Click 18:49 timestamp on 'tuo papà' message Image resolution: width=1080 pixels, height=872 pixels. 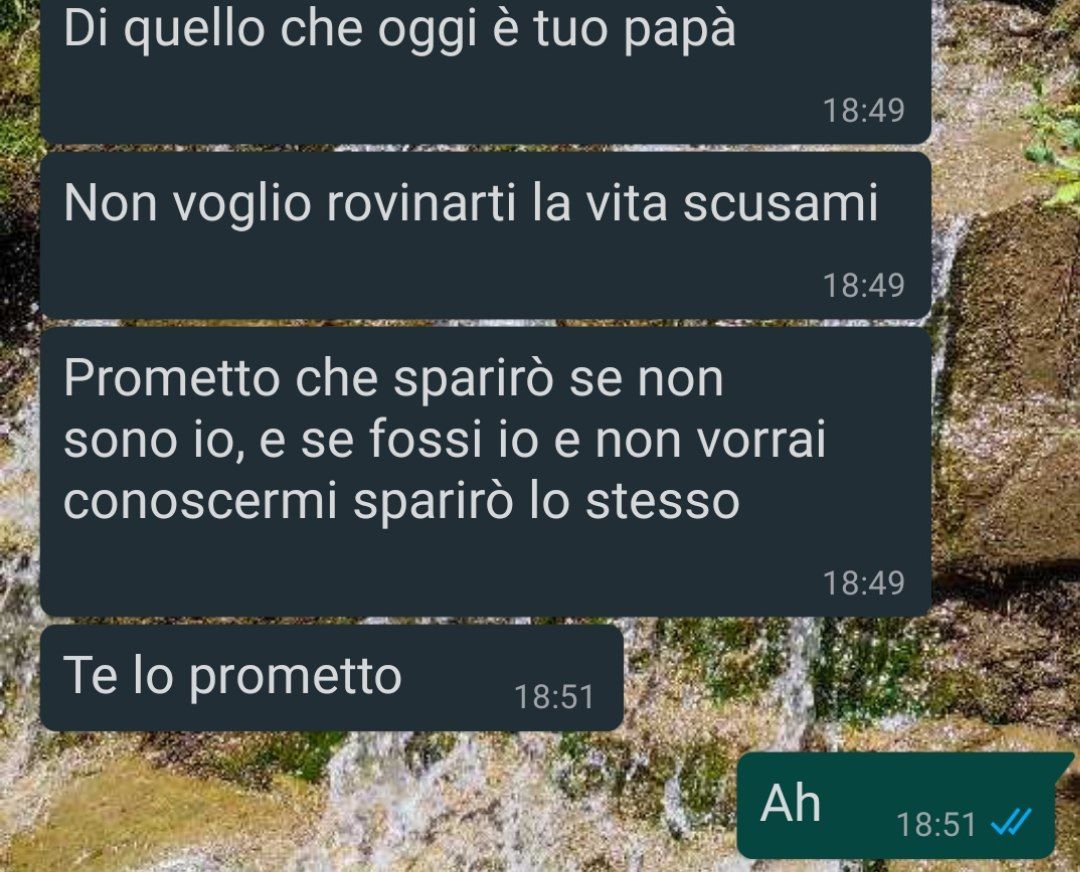point(864,110)
